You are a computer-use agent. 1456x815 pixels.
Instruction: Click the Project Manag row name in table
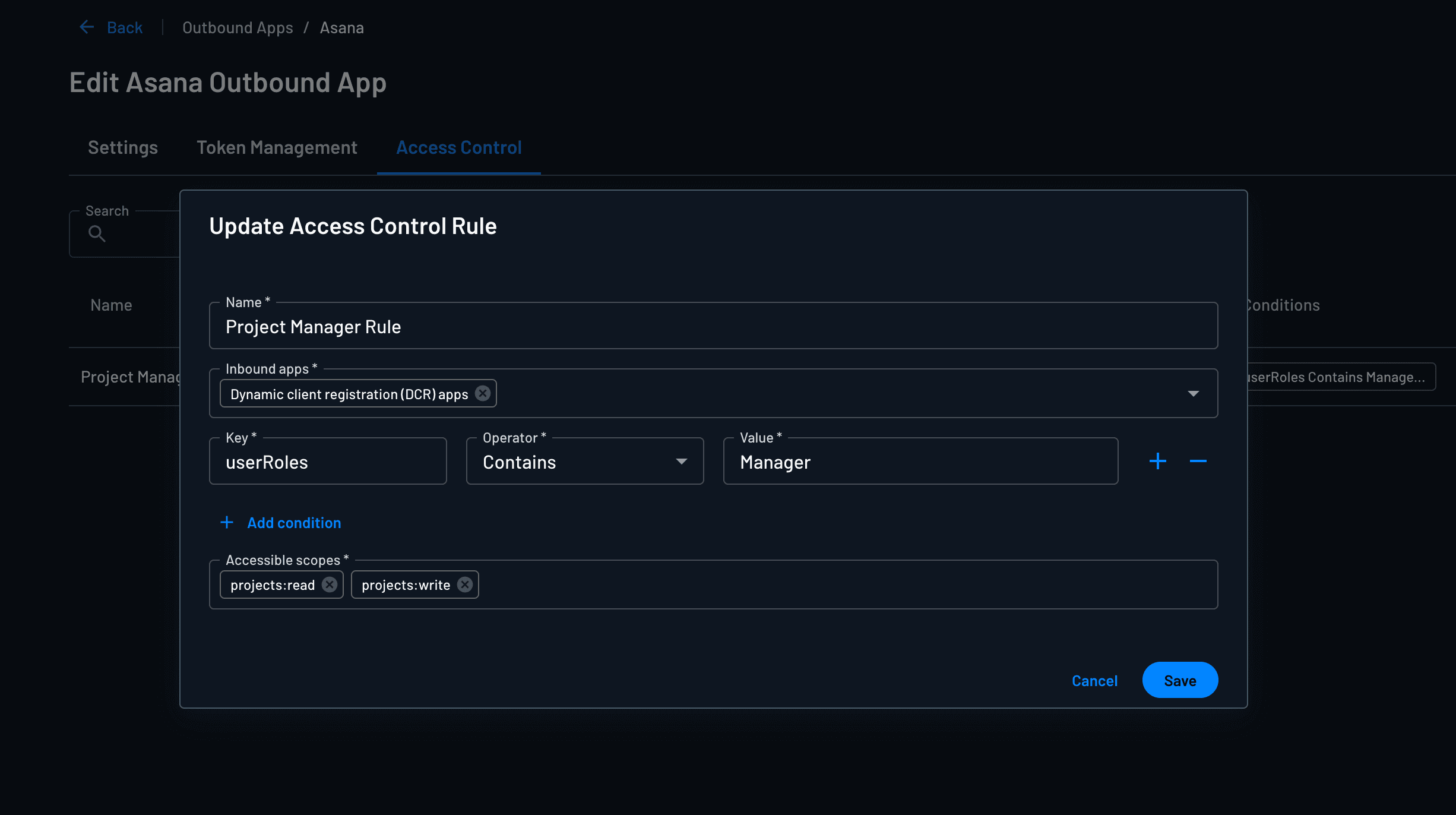(x=131, y=377)
